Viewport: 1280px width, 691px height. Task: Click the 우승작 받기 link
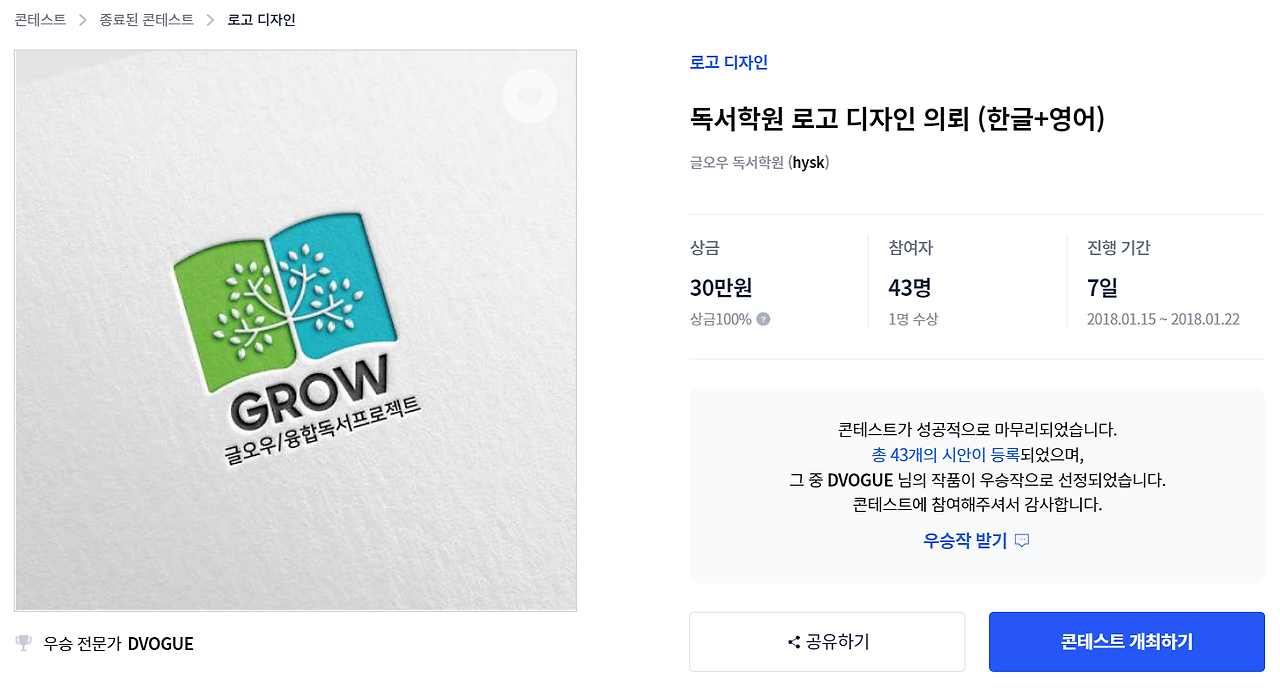(x=965, y=541)
